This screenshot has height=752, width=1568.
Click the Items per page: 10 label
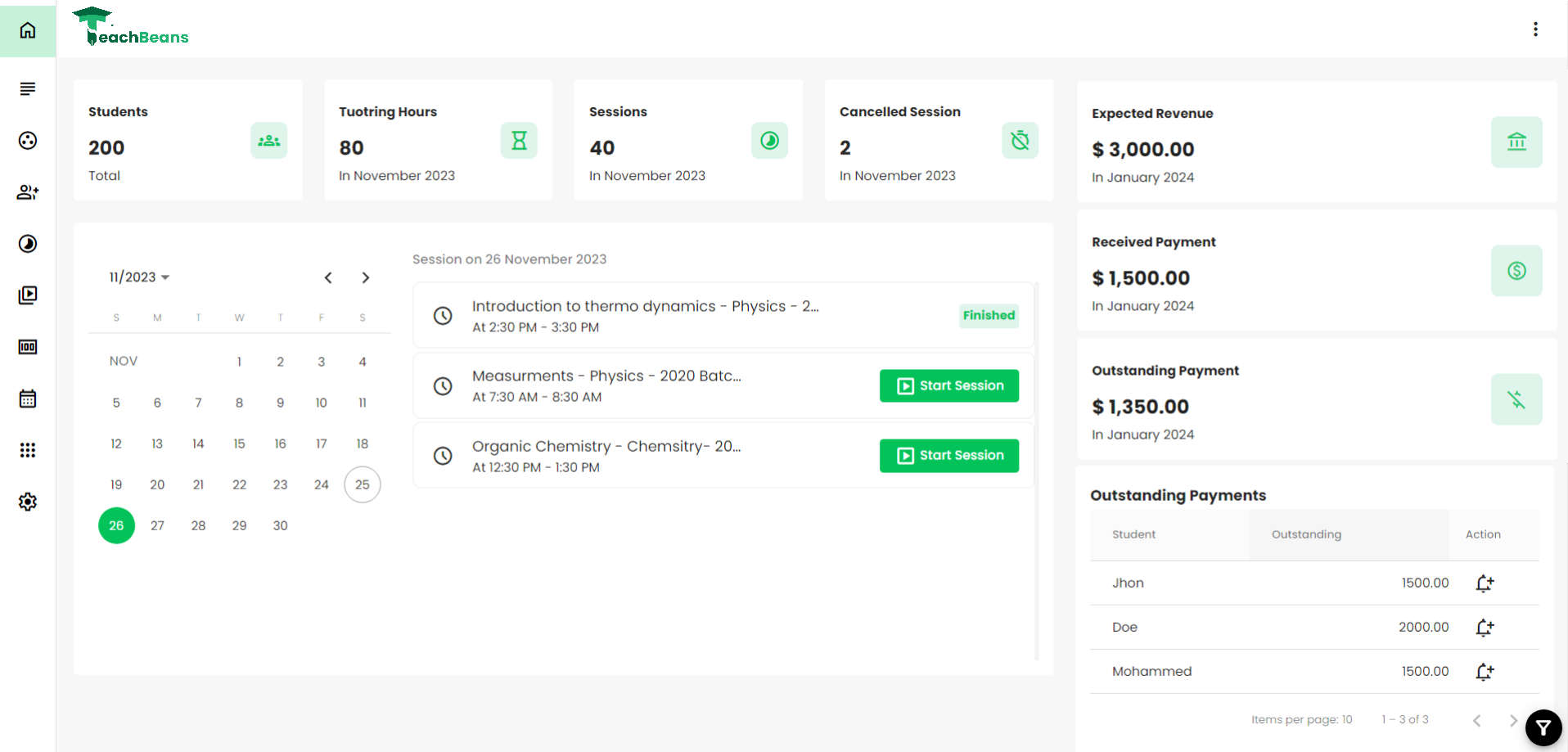pyautogui.click(x=1301, y=720)
